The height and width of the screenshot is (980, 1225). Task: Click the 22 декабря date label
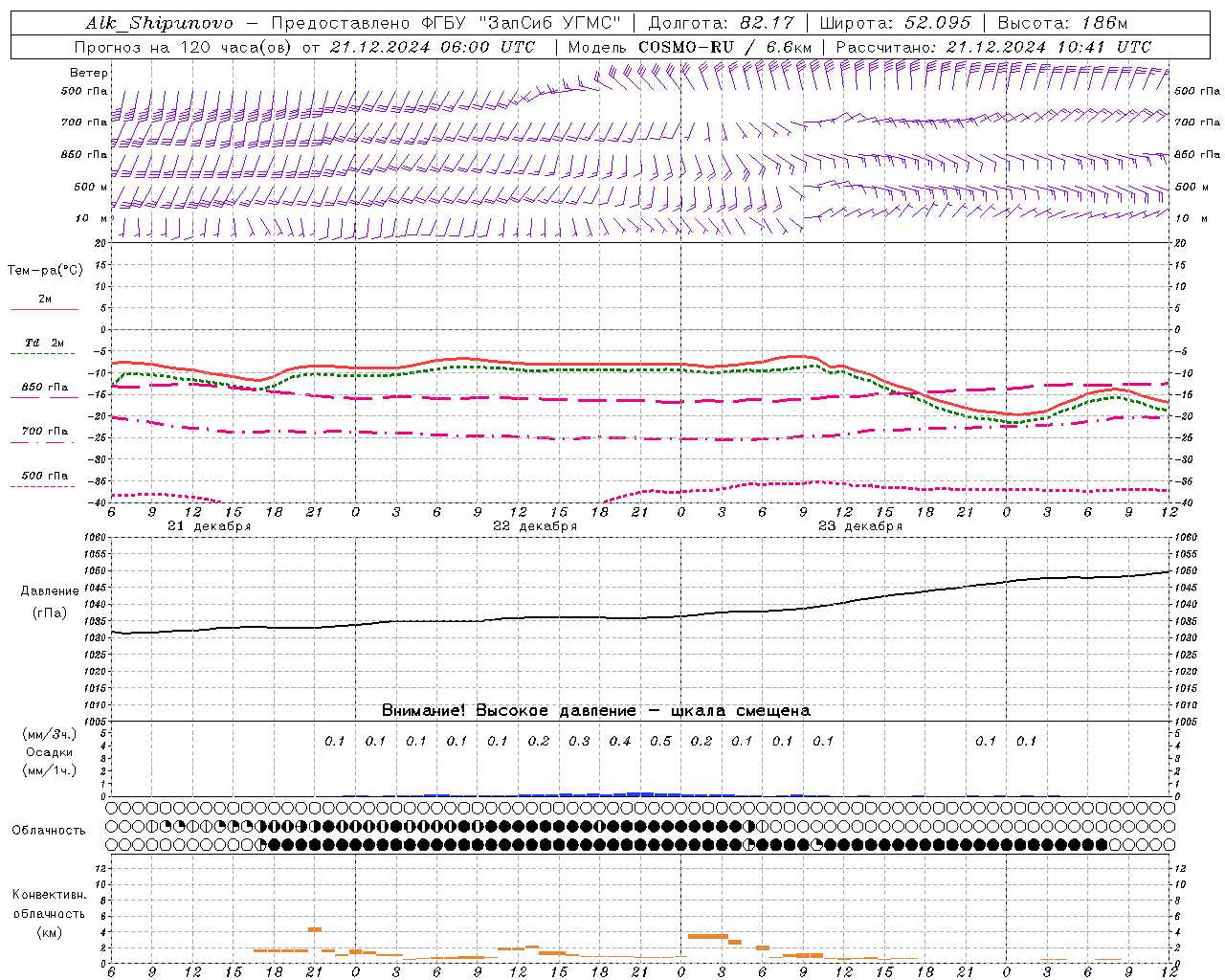pyautogui.click(x=535, y=526)
